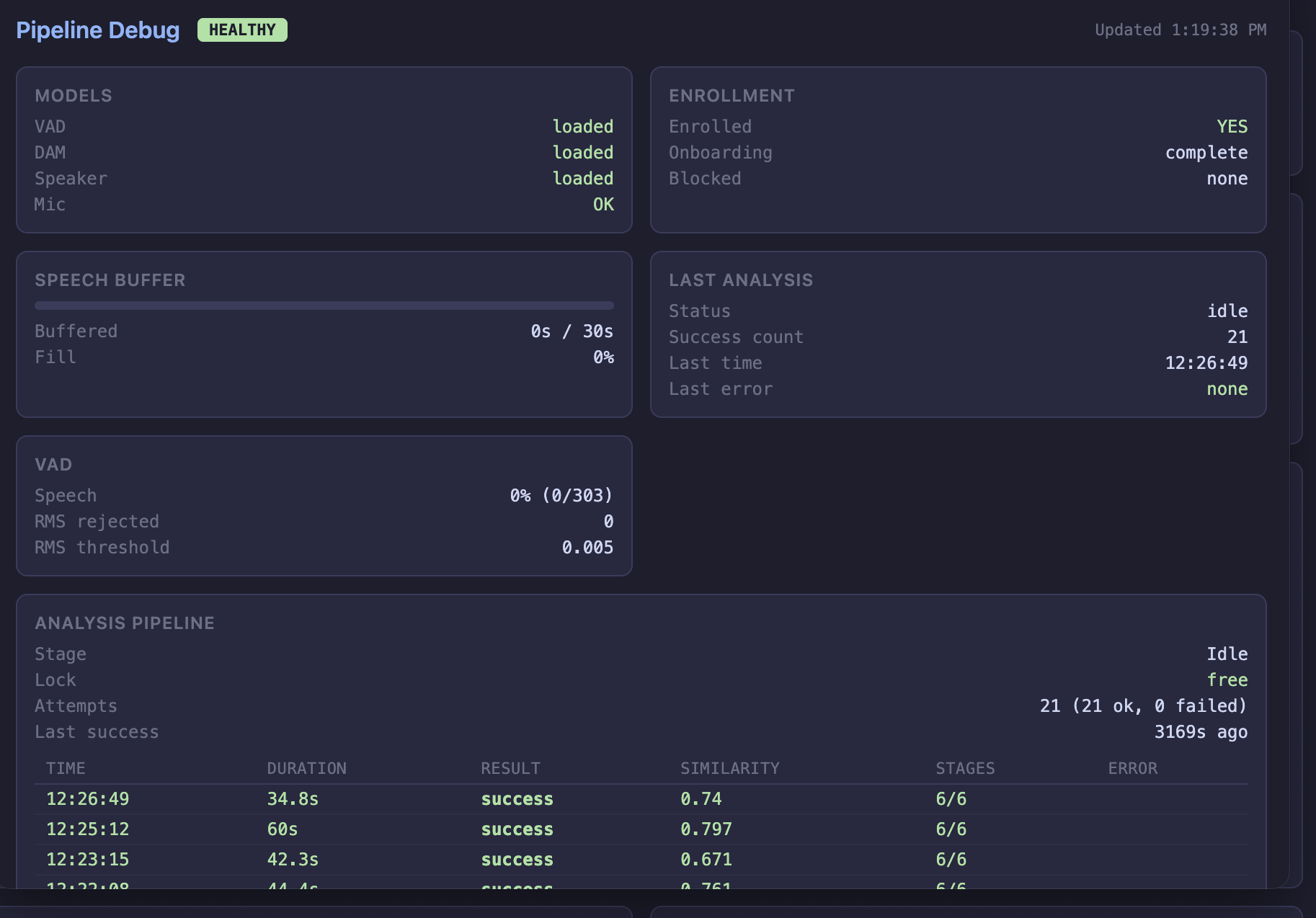
Task: Click the VAD panel heading
Action: [x=53, y=465]
